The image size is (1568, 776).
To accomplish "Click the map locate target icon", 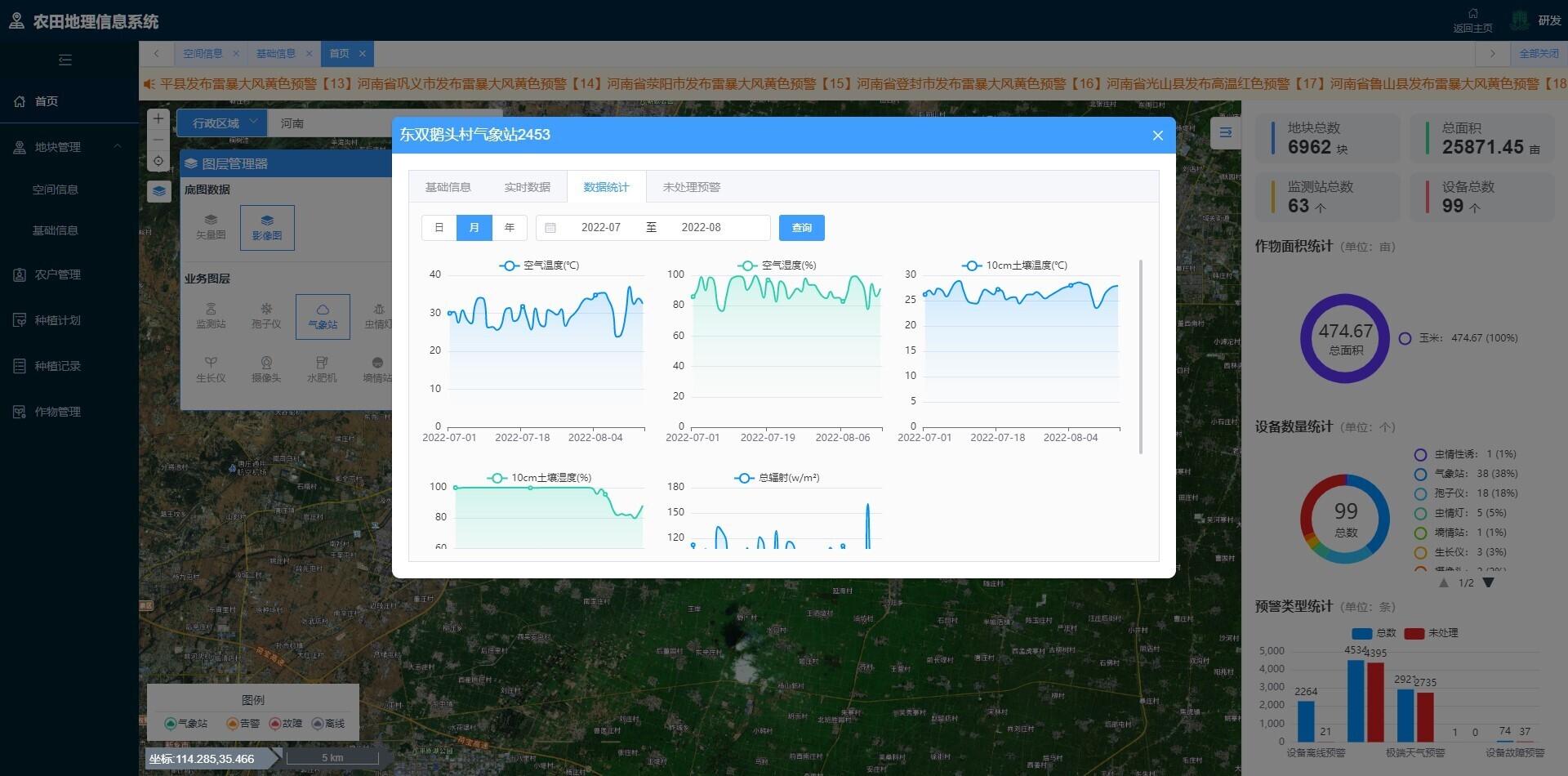I will [x=158, y=161].
